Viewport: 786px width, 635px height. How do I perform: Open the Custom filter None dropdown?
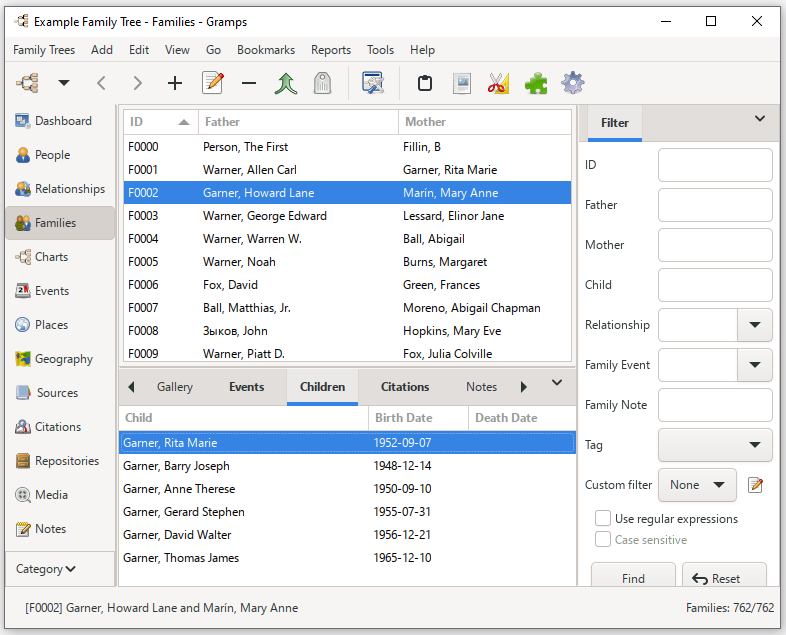click(697, 485)
